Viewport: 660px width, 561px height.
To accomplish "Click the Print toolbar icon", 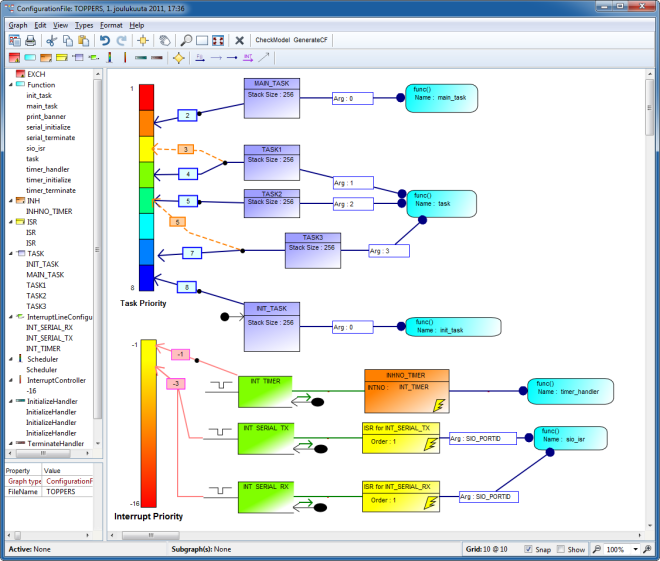I will pyautogui.click(x=30, y=40).
